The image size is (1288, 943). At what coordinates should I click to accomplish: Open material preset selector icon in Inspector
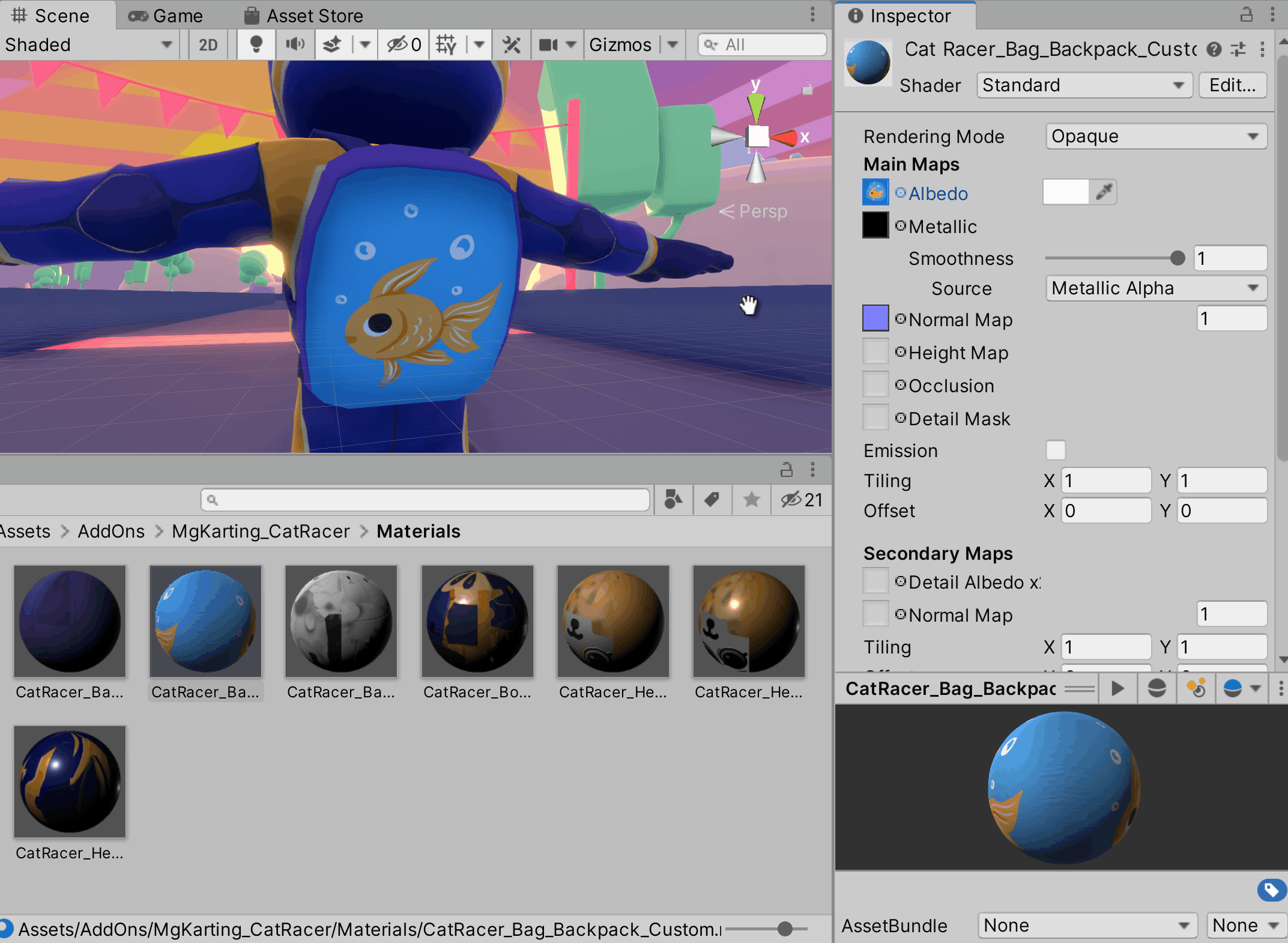pos(1238,49)
